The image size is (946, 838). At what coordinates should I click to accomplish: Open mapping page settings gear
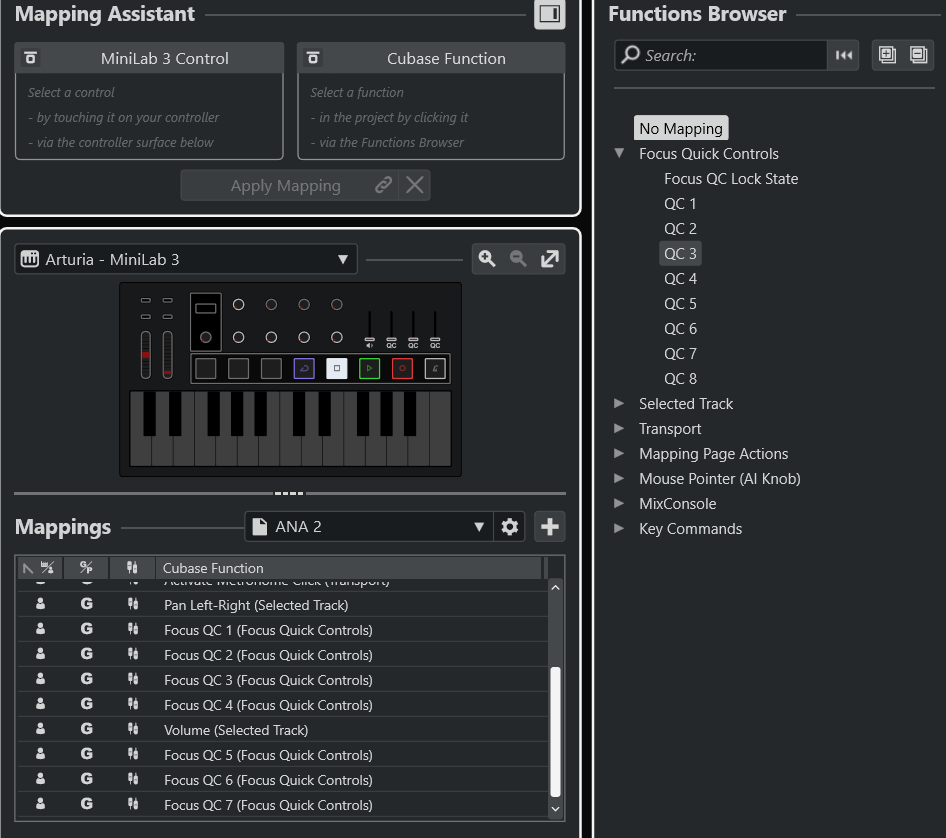[510, 527]
